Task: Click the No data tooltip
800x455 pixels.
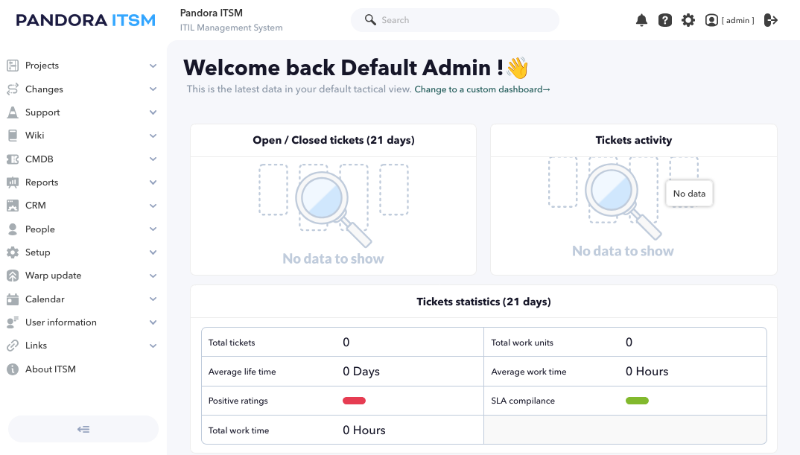Action: tap(689, 193)
